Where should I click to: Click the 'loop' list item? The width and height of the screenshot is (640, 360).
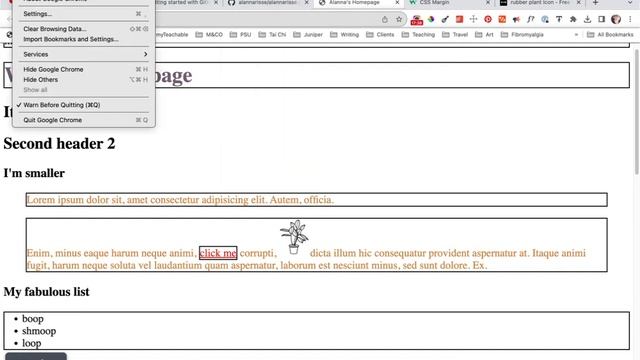click(x=31, y=343)
